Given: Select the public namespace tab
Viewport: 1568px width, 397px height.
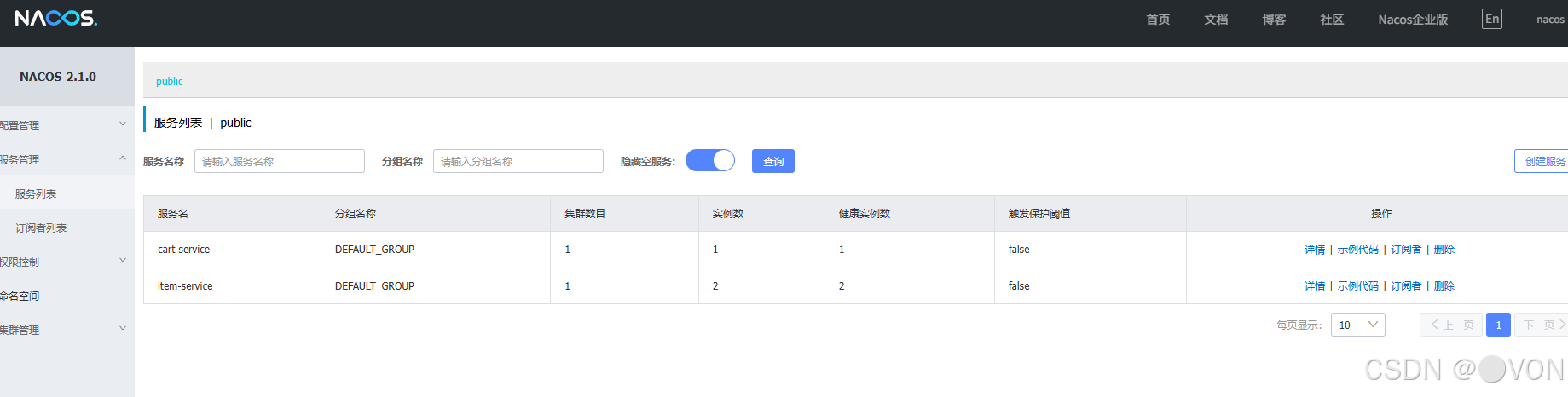Looking at the screenshot, I should 170,81.
